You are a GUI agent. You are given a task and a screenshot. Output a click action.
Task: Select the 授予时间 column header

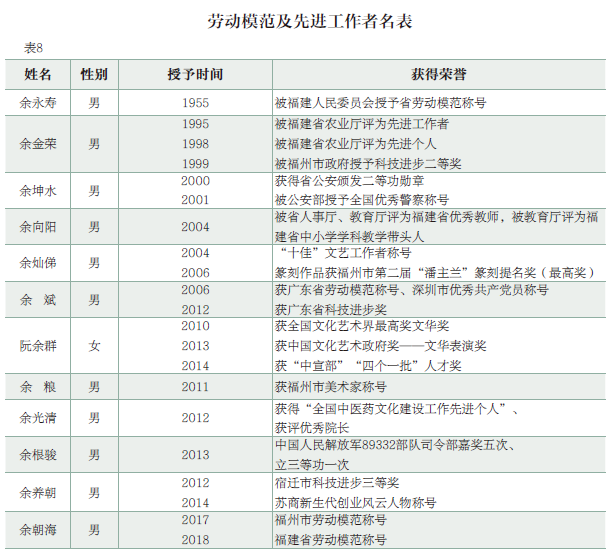click(195, 75)
